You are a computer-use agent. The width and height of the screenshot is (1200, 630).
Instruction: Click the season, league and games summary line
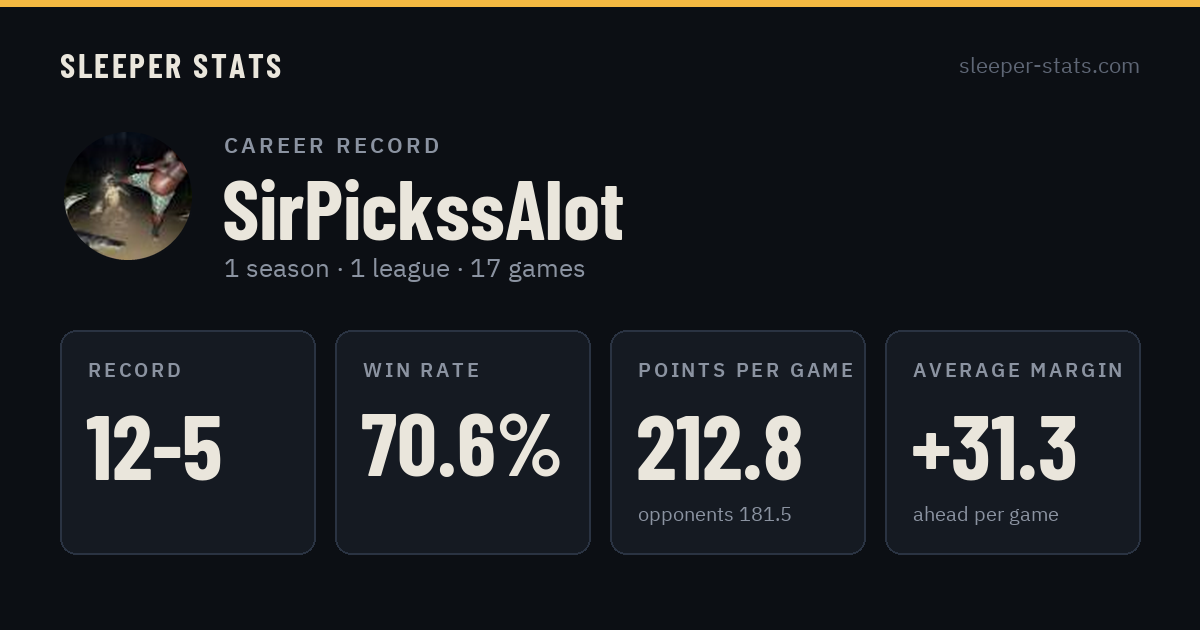[x=404, y=269]
